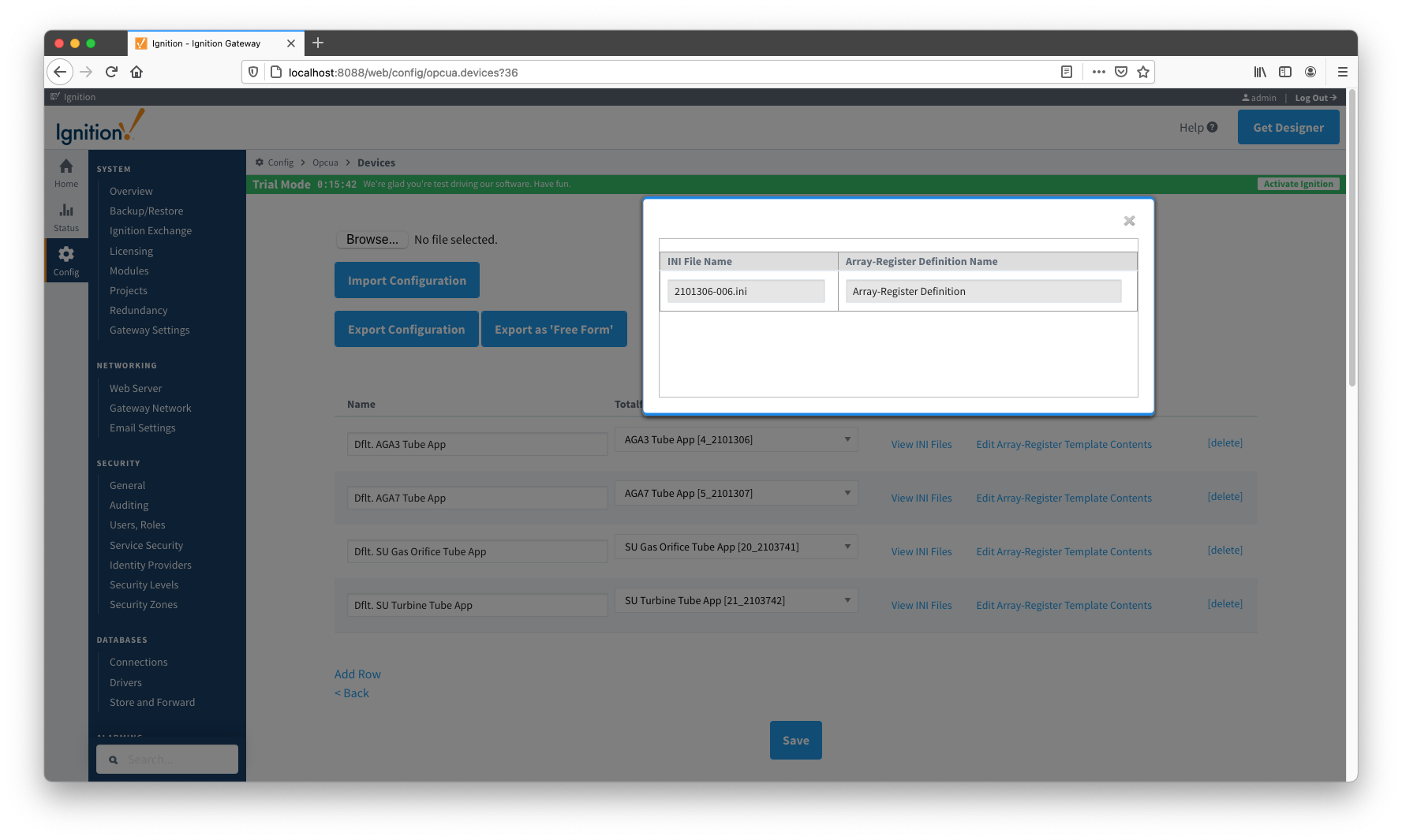This screenshot has width=1402, height=840.
Task: Click Activate Ignition button
Action: (x=1298, y=184)
